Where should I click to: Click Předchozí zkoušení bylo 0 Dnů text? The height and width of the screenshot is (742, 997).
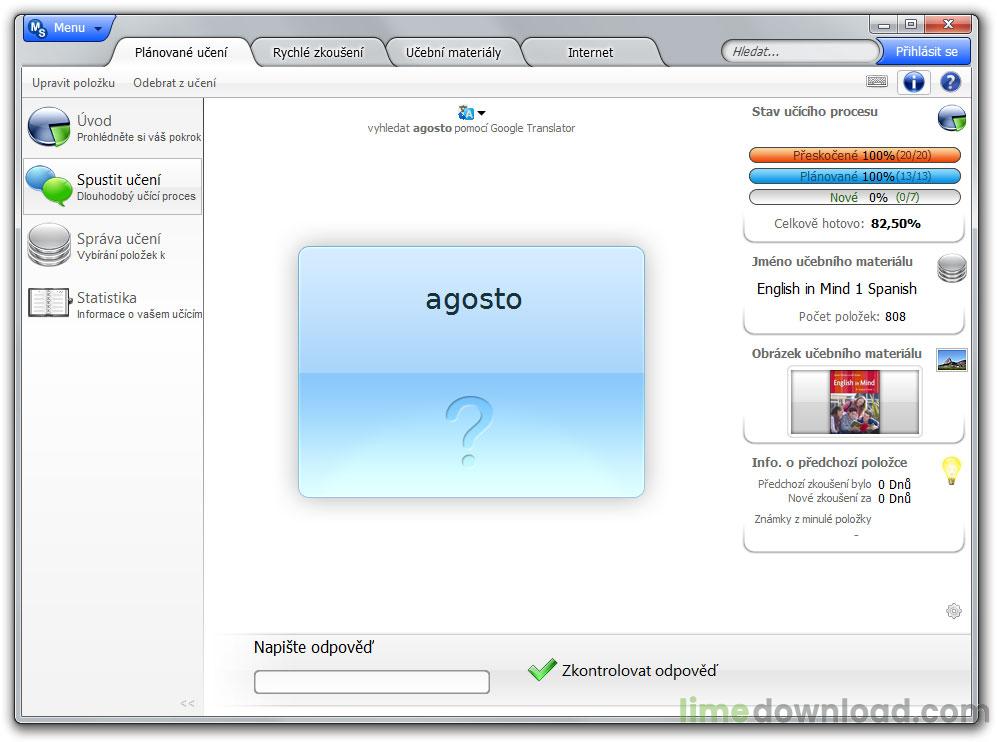834,484
